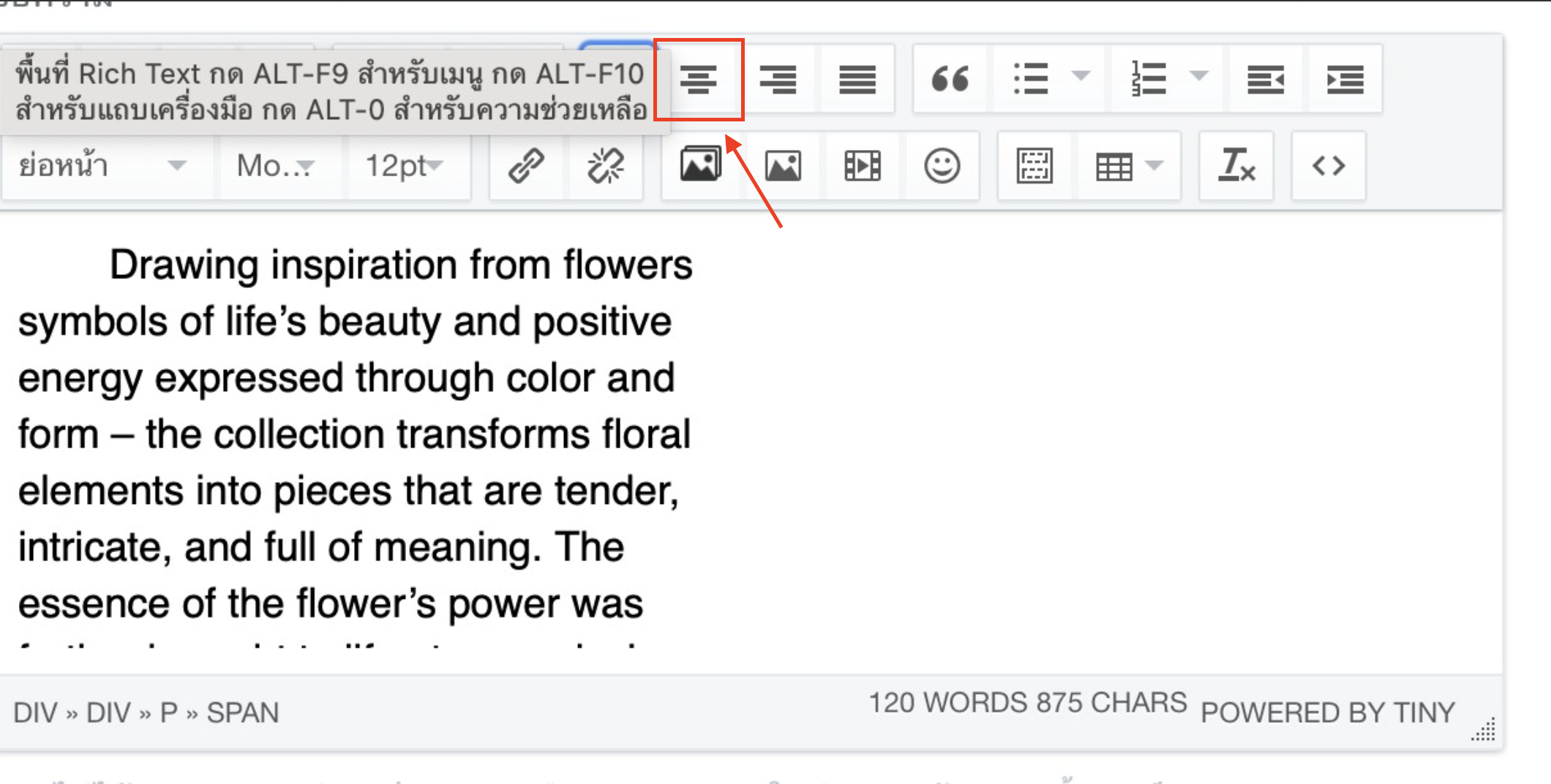Decrease indent of paragraph
The image size is (1551, 784).
coord(1266,79)
